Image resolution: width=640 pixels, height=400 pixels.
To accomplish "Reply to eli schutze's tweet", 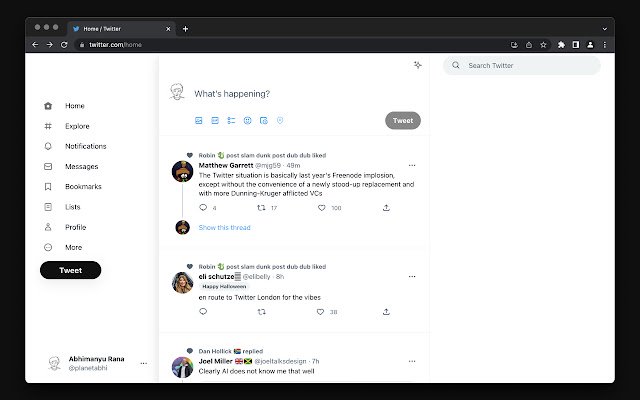I will [x=203, y=312].
